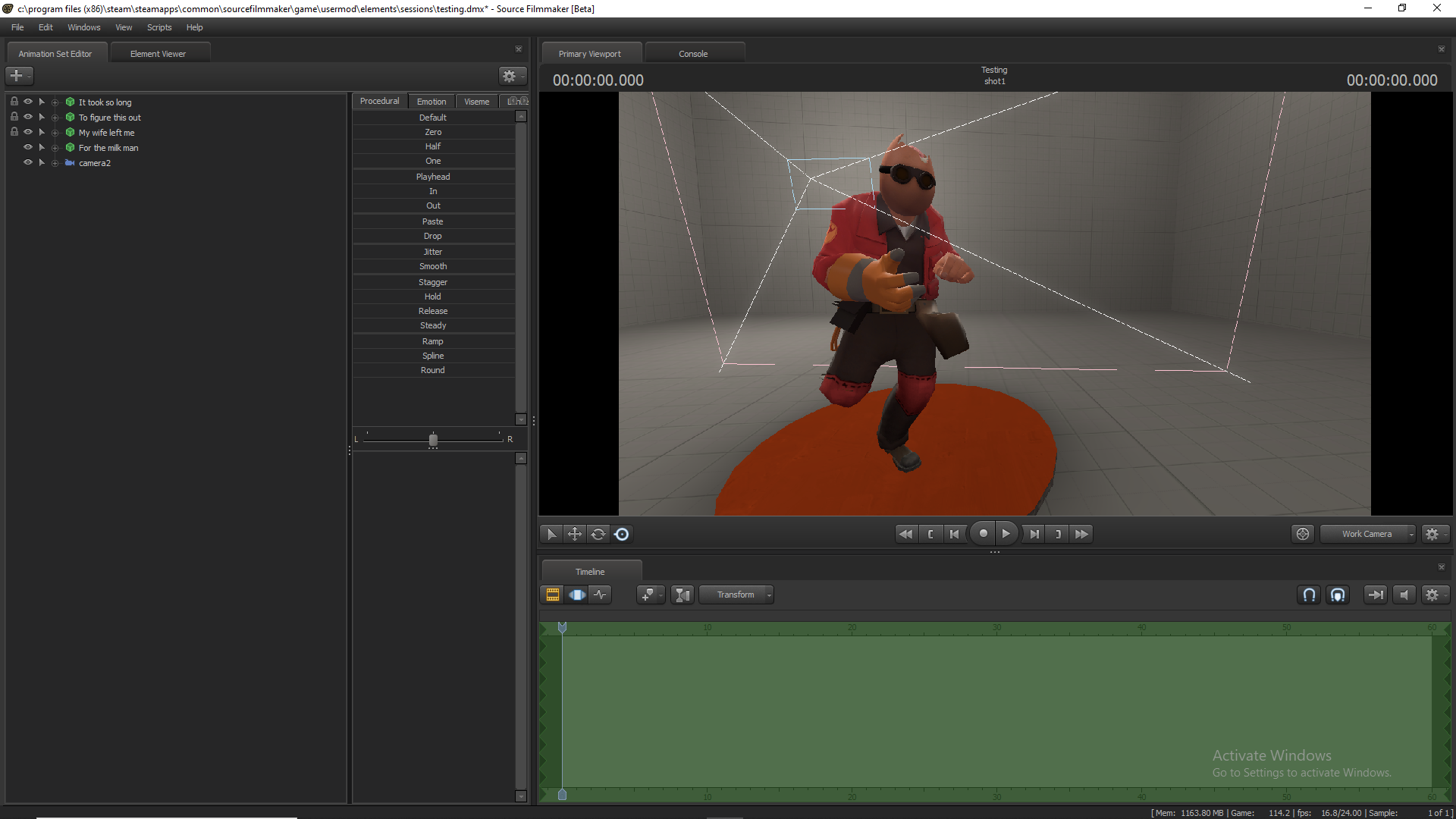This screenshot has height=819, width=1456.
Task: Toggle timeline snap magnet icon
Action: pyautogui.click(x=1309, y=595)
